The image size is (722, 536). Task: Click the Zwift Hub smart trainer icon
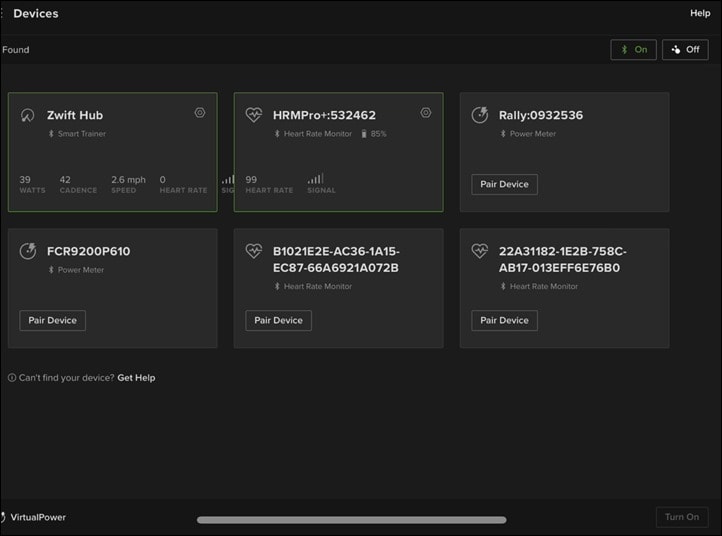click(x=28, y=115)
